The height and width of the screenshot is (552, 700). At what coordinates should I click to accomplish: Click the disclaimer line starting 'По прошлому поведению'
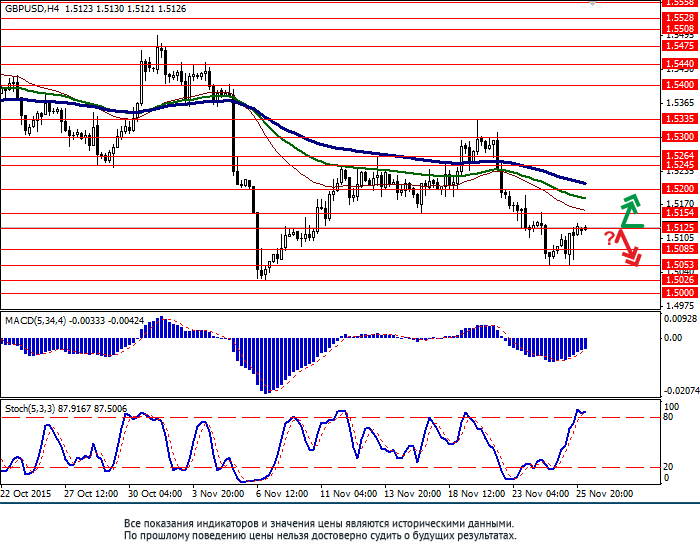click(320, 535)
